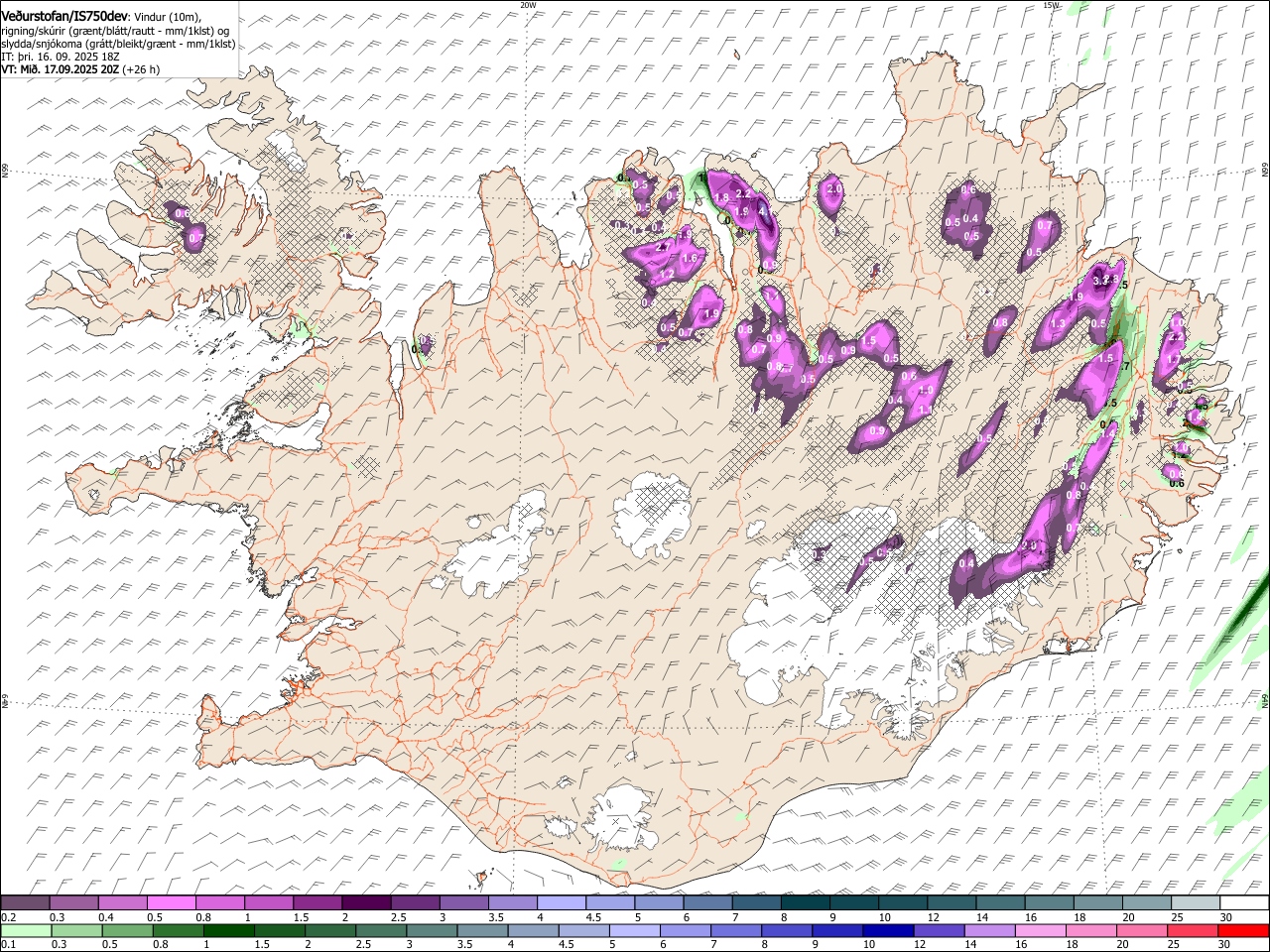1270x952 pixels.
Task: Select top-row swatch between 1 and 1.5
Action: click(269, 903)
